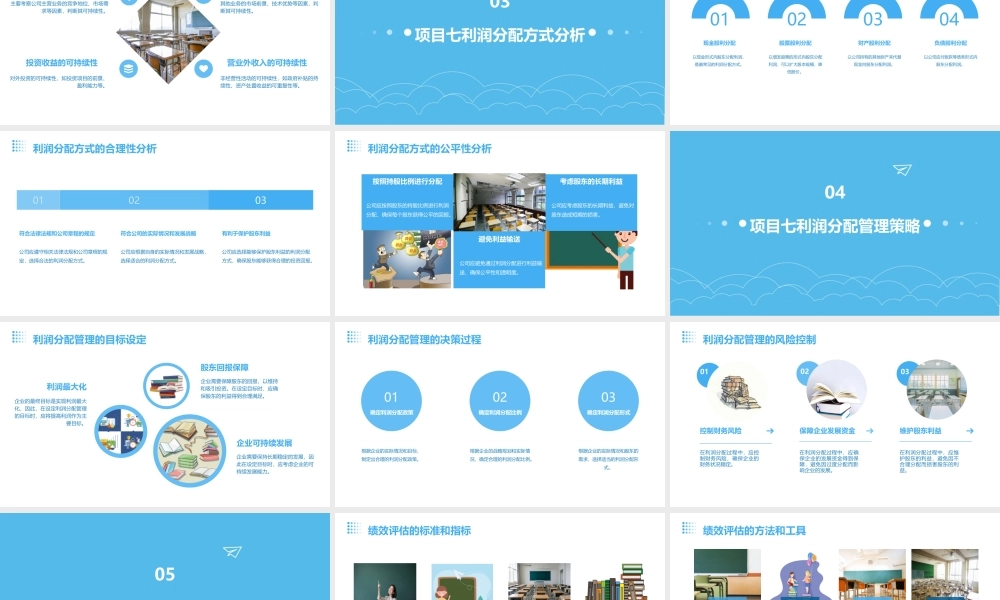1000x600 pixels.
Task: Click the 03 circle 确定利润分配形式
Action: [608, 401]
